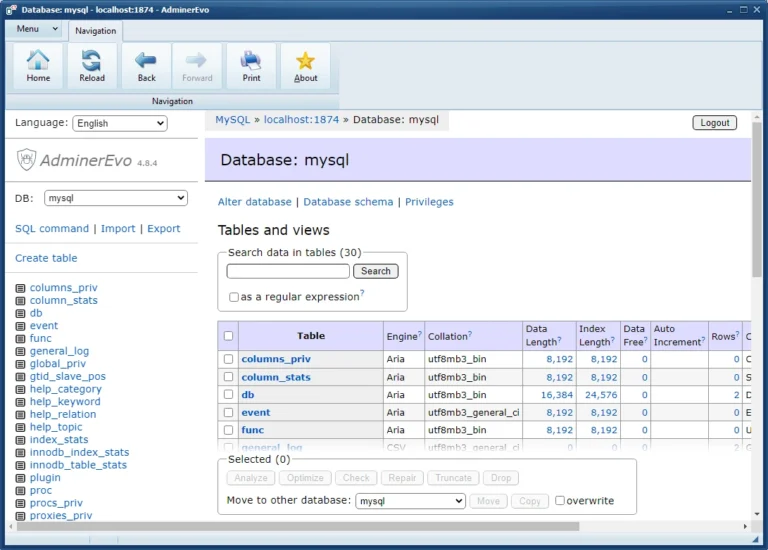The image size is (768, 550).
Task: Enable 'as a regular expression' checkbox
Action: pyautogui.click(x=234, y=297)
